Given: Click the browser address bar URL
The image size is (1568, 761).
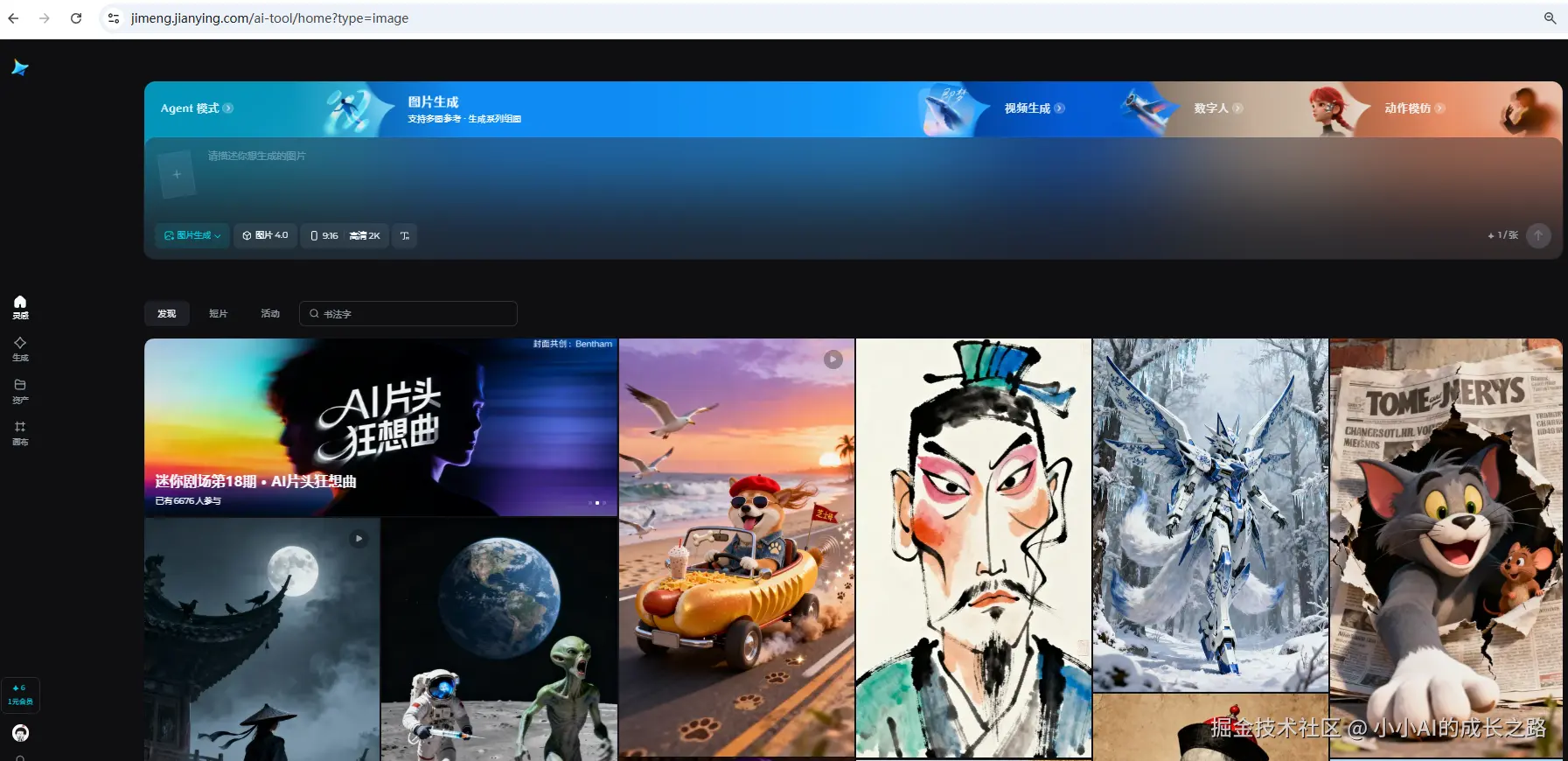Looking at the screenshot, I should tap(269, 17).
